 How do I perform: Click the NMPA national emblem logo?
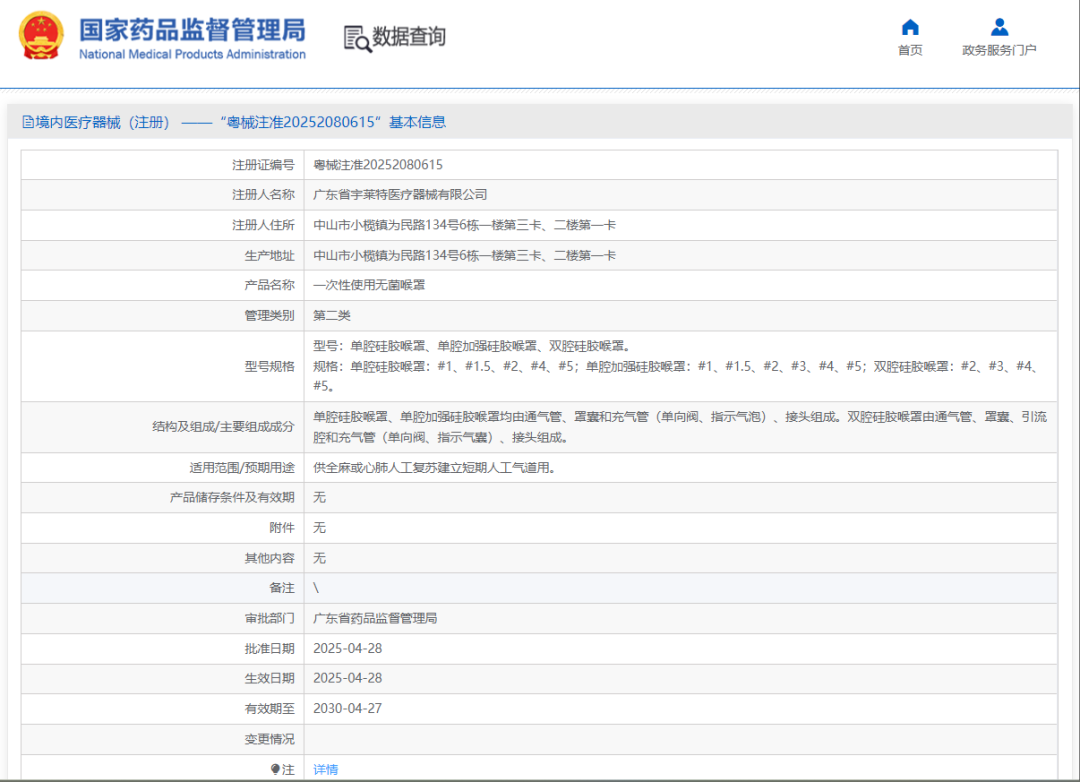[40, 38]
